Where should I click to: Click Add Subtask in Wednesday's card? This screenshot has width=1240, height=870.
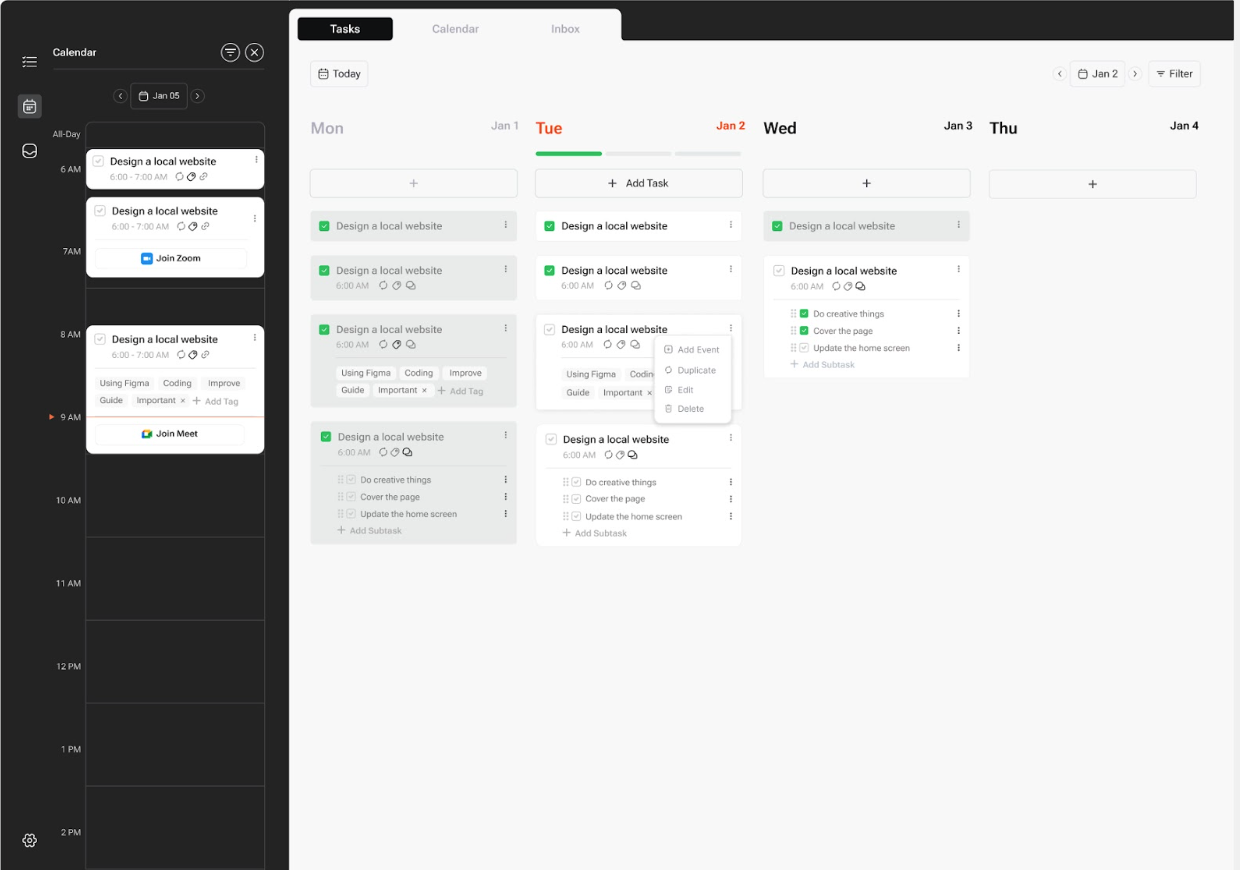tap(823, 365)
